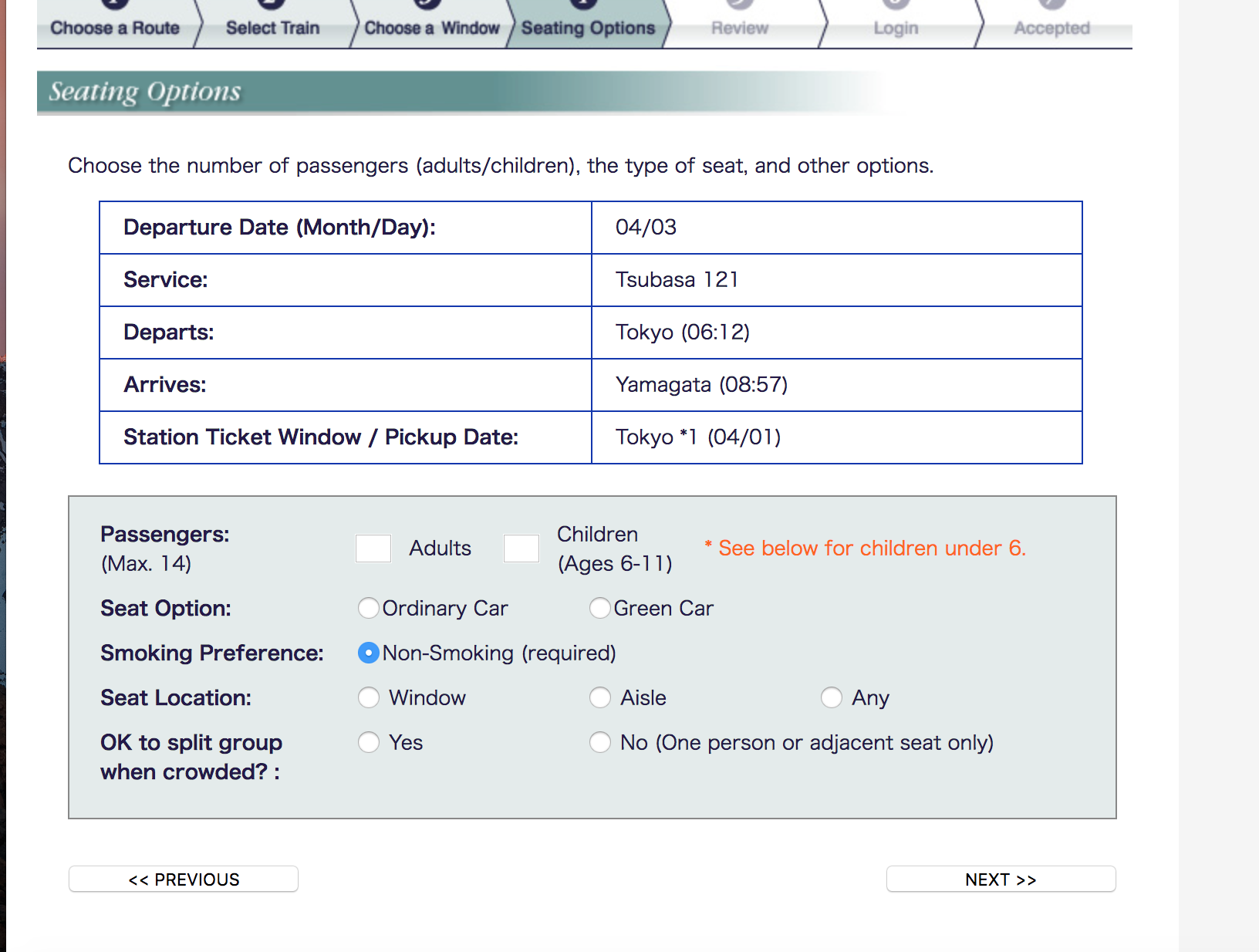Go back with << PREVIOUS button
This screenshot has width=1259, height=952.
point(184,879)
